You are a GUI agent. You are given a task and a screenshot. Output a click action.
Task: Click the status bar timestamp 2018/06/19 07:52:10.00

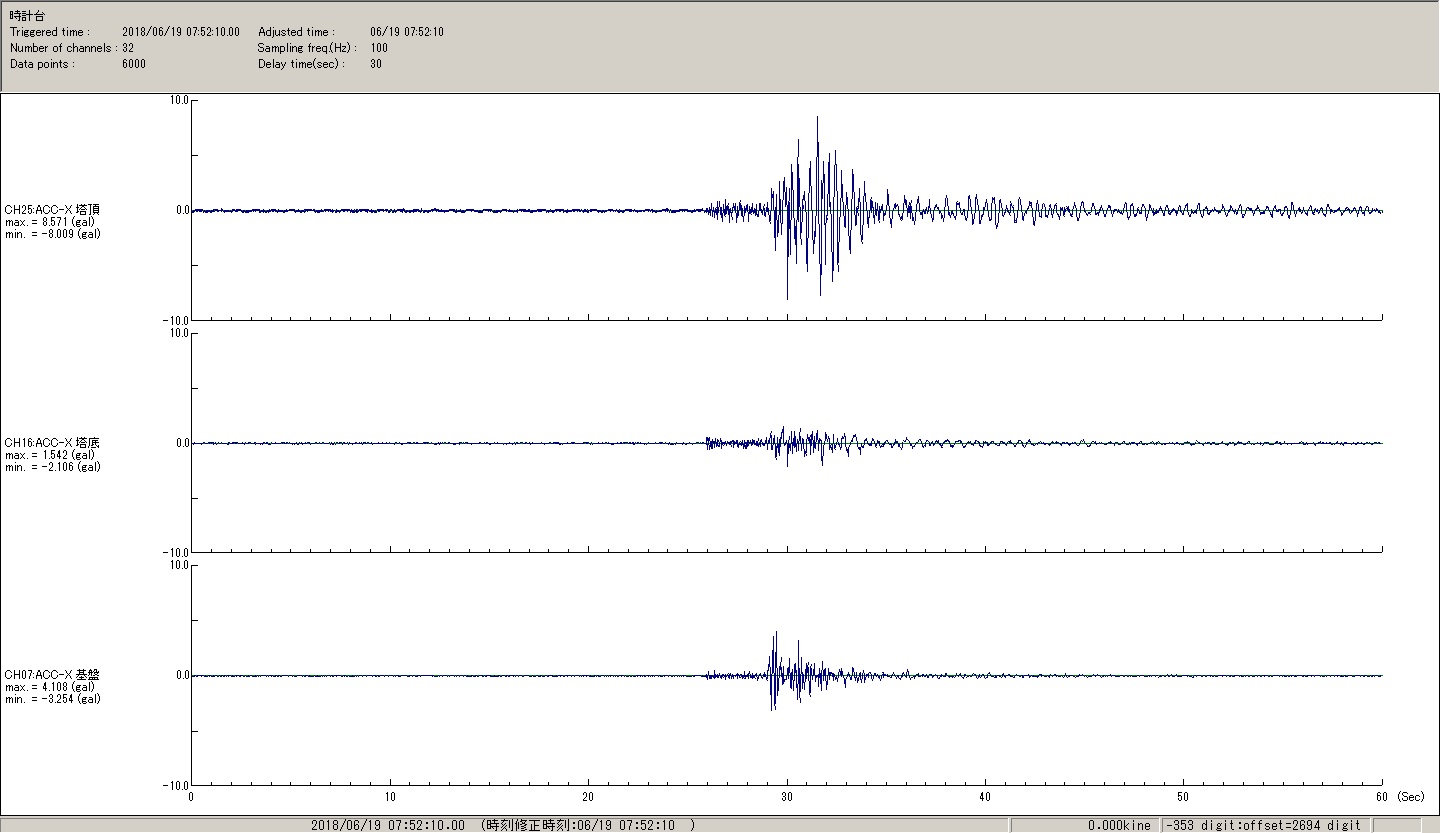[388, 825]
